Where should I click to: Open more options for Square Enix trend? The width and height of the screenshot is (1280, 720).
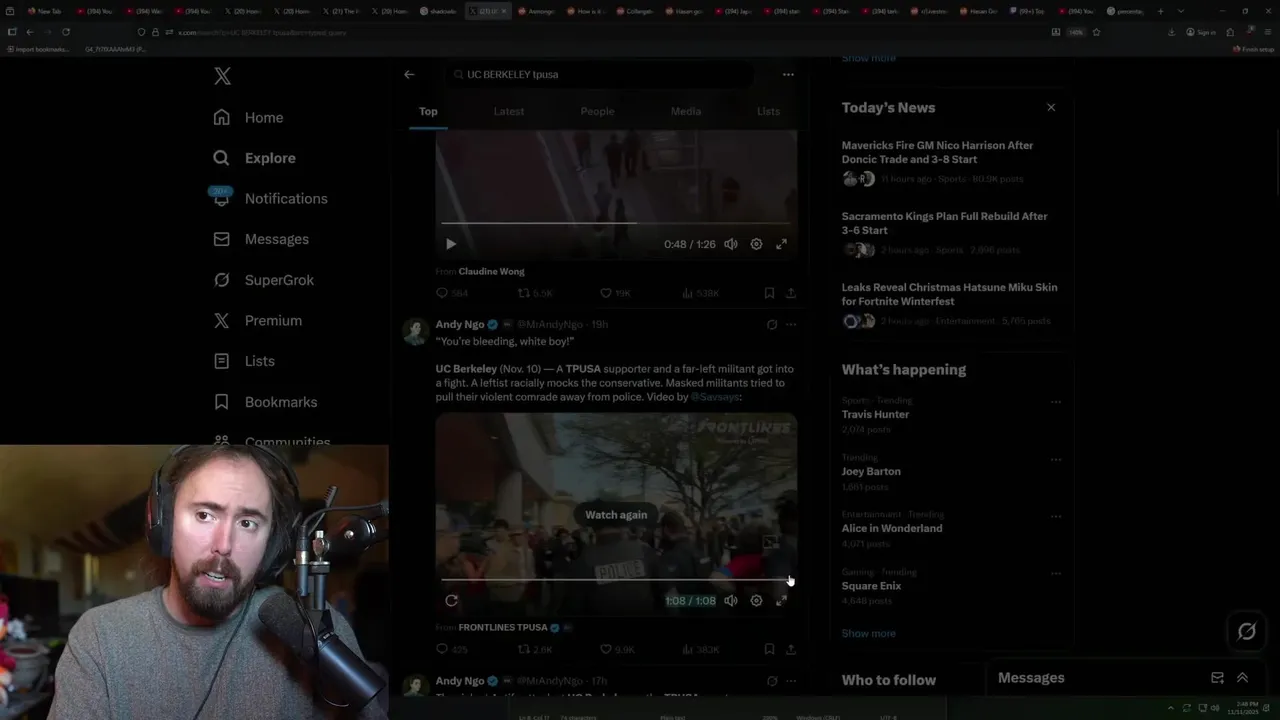tap(1055, 573)
